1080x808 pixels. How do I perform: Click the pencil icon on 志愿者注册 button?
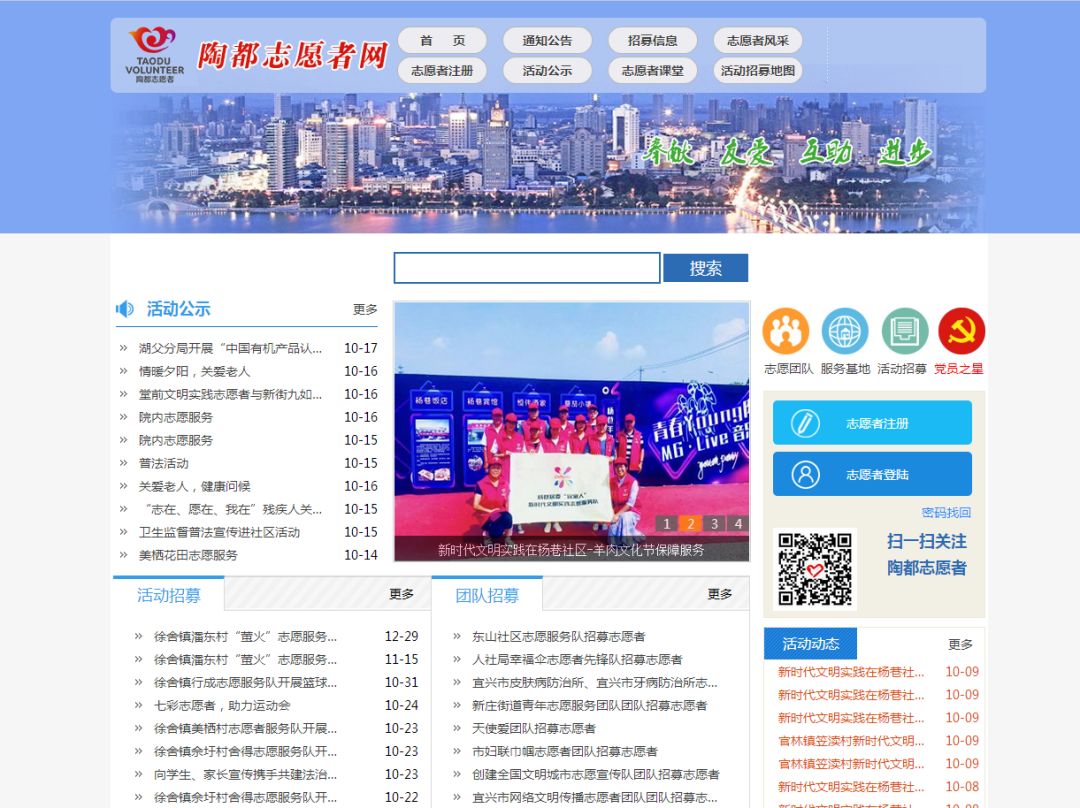pyautogui.click(x=804, y=423)
